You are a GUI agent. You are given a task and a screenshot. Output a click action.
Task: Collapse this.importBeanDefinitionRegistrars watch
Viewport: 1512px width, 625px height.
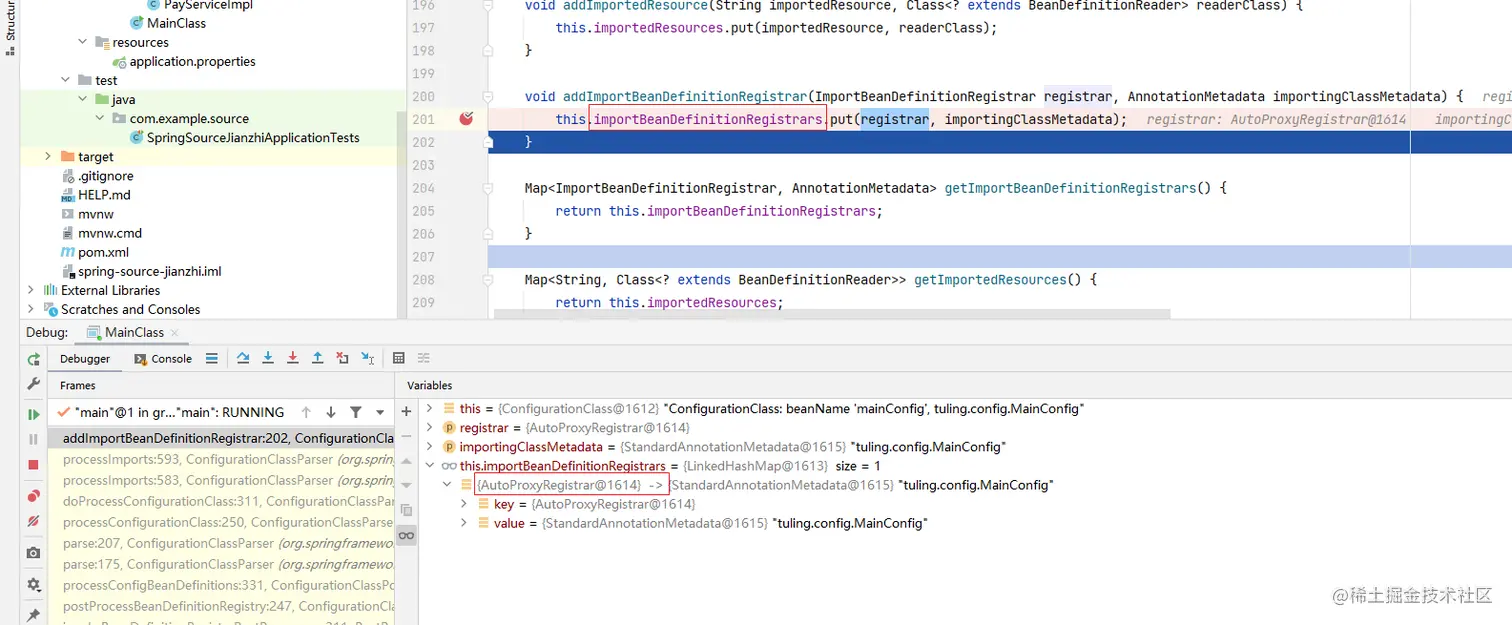pos(430,466)
